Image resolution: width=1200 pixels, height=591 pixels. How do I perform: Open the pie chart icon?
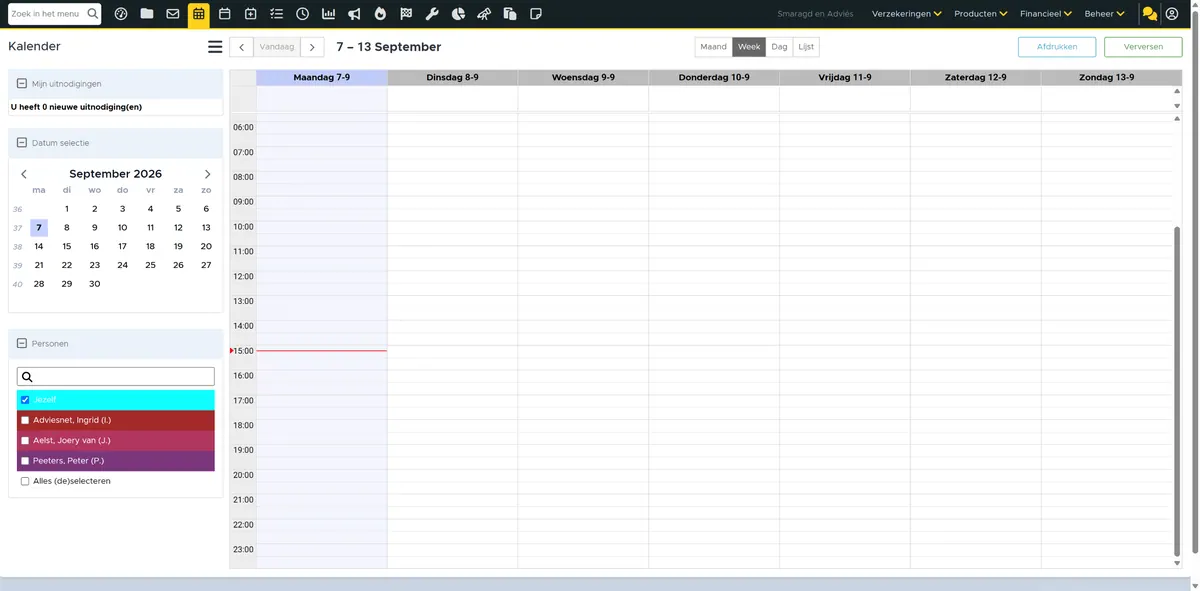[x=458, y=14]
